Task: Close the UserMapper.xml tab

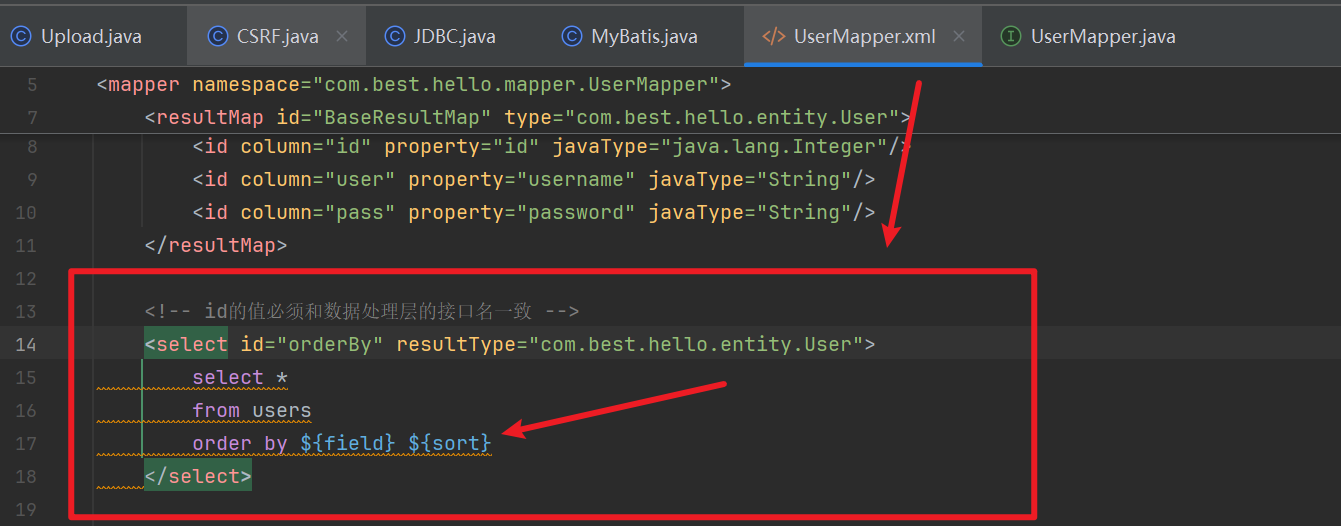Action: [x=959, y=37]
